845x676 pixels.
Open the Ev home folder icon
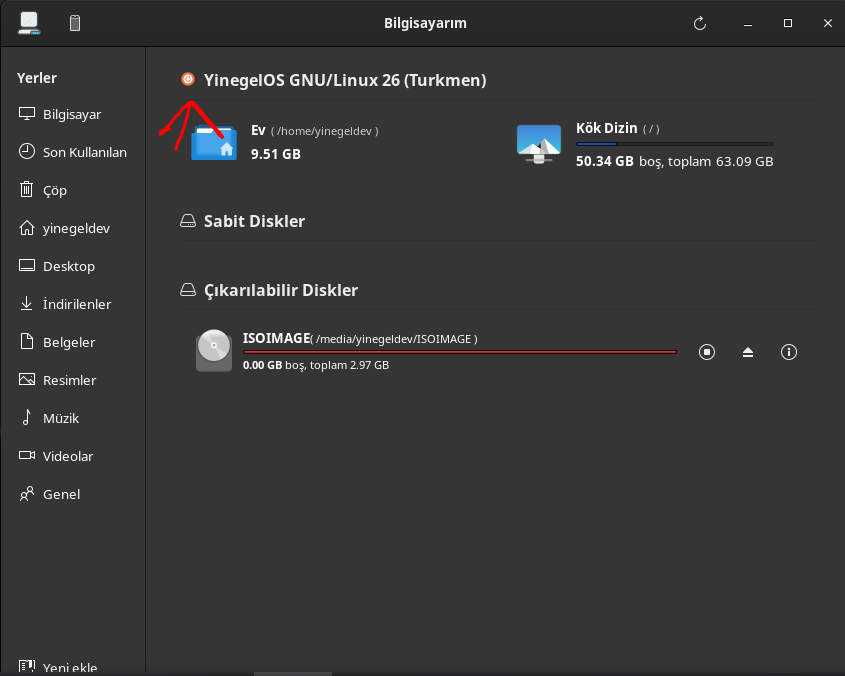pos(214,142)
